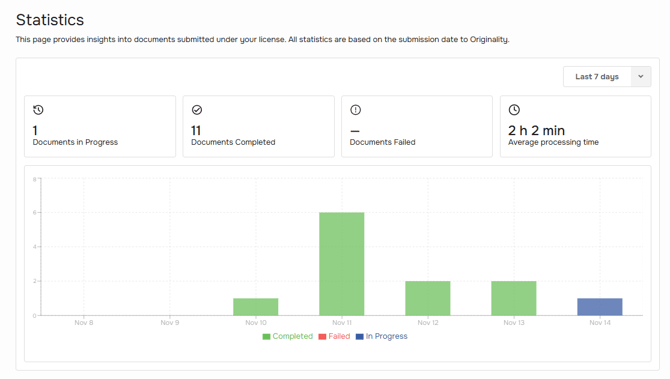The width and height of the screenshot is (670, 379).
Task: Click the clock icon above Average processing time
Action: click(514, 110)
